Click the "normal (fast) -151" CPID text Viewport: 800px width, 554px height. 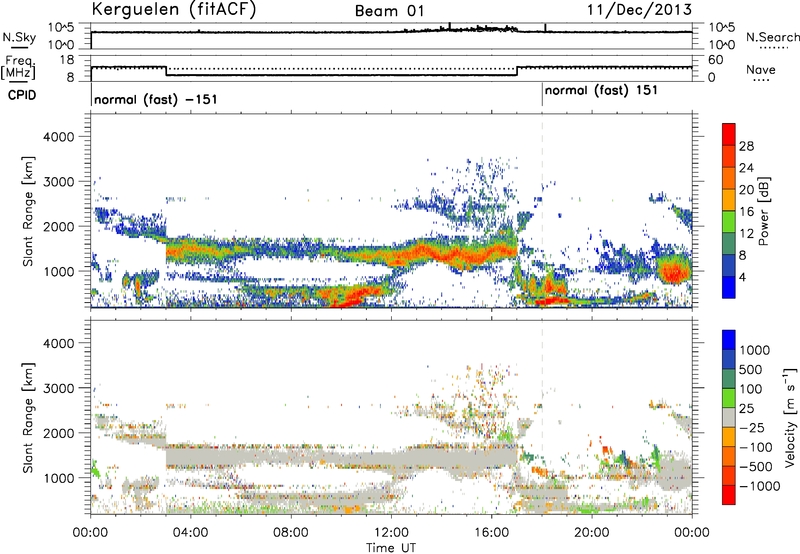coord(156,99)
